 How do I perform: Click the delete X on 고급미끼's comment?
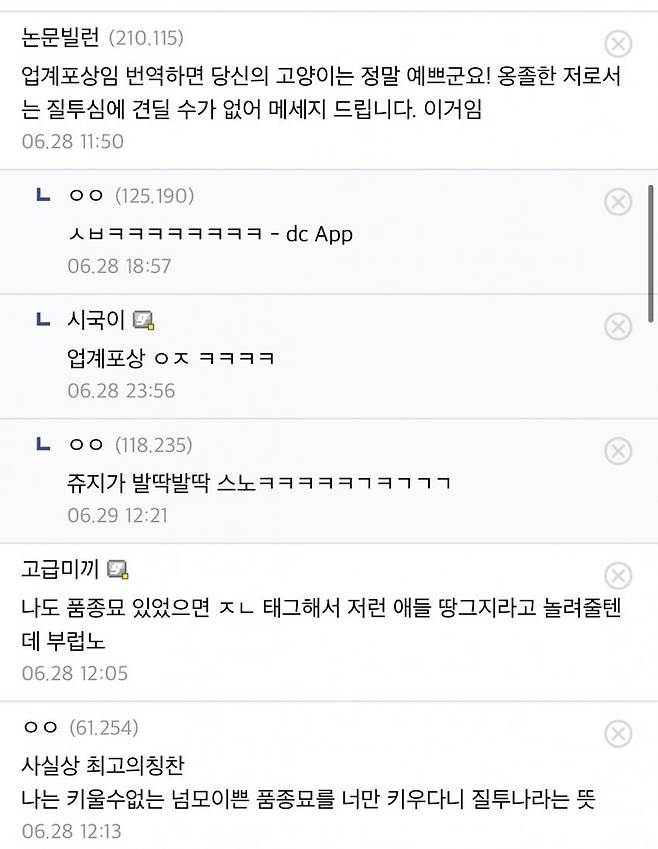point(618,573)
